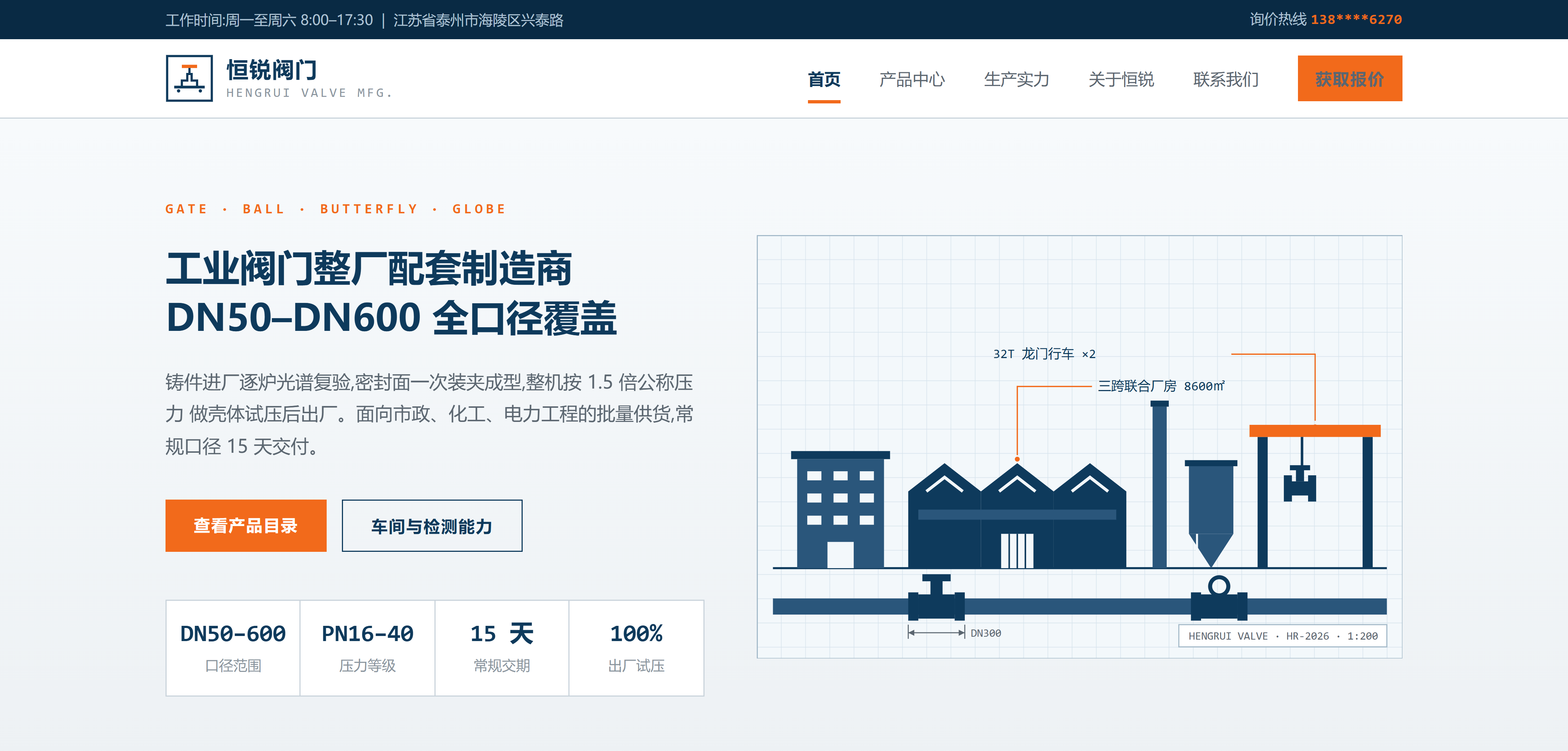The image size is (1568, 751).
Task: Click the DN50-600 口径范围 stat card
Action: click(233, 648)
